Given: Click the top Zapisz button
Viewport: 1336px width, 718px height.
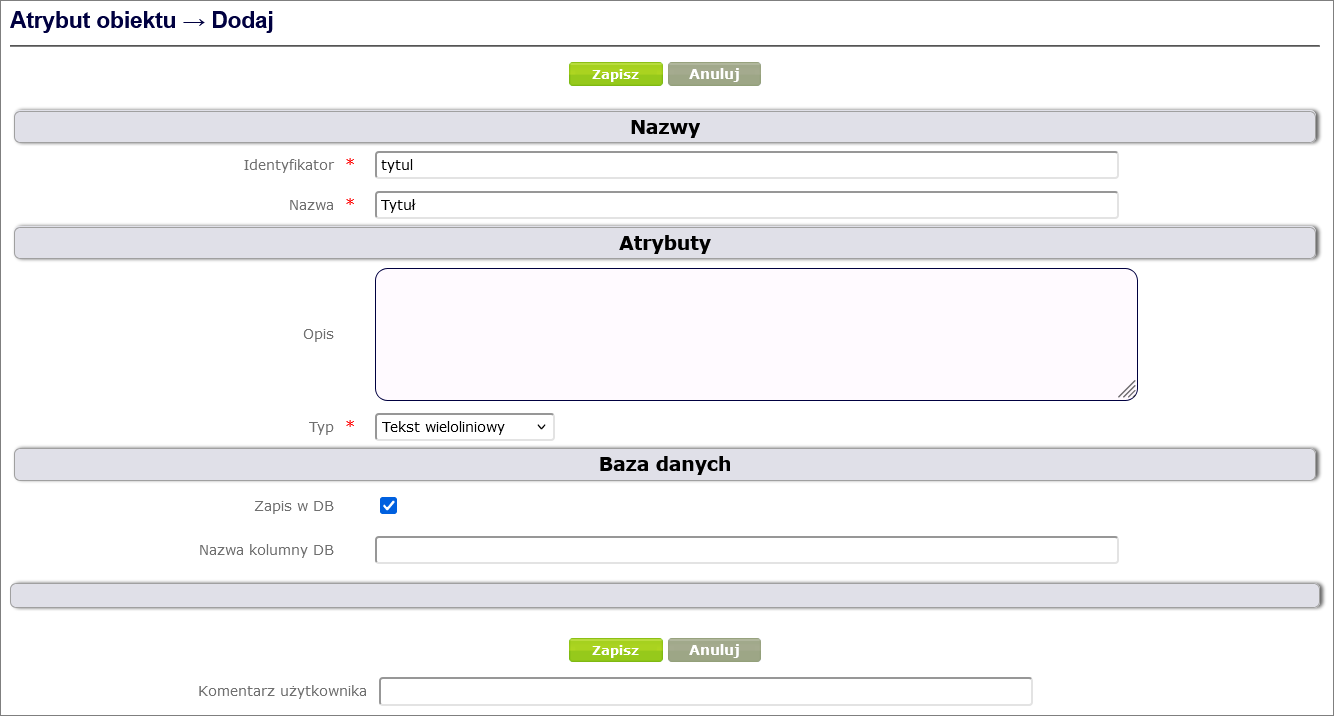Looking at the screenshot, I should click(x=615, y=74).
